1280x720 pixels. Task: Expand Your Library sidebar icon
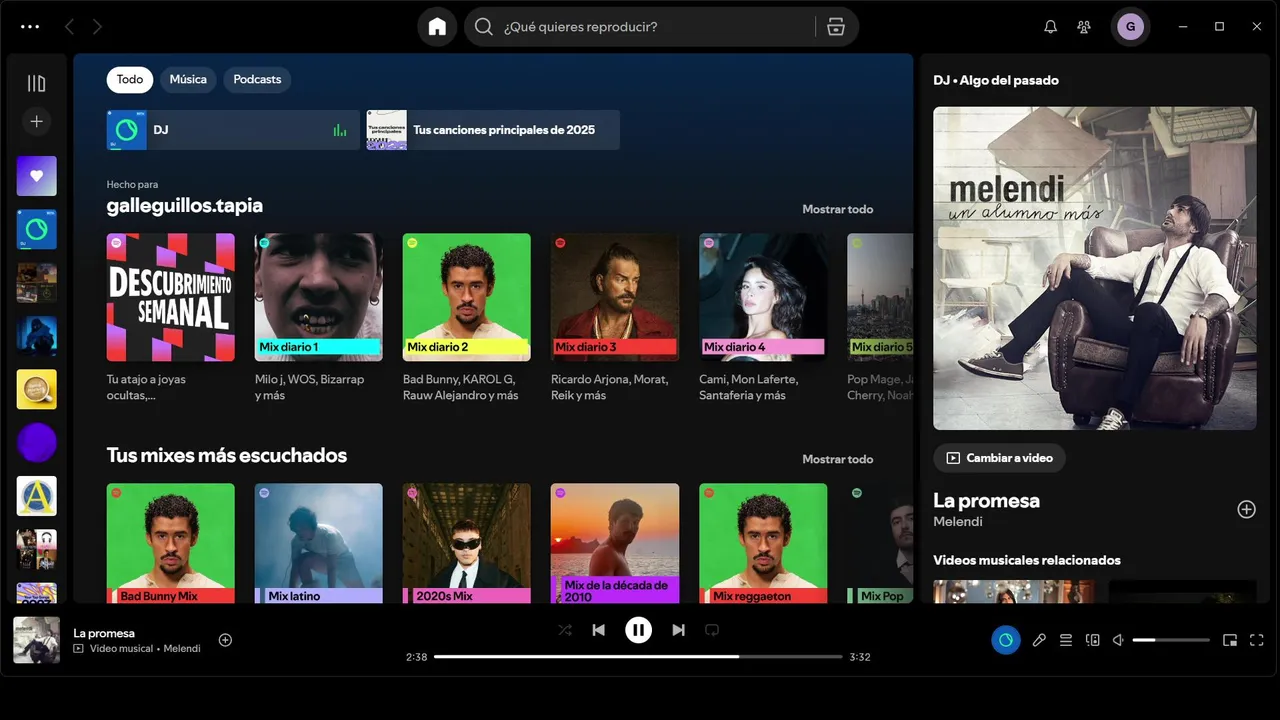coord(37,83)
